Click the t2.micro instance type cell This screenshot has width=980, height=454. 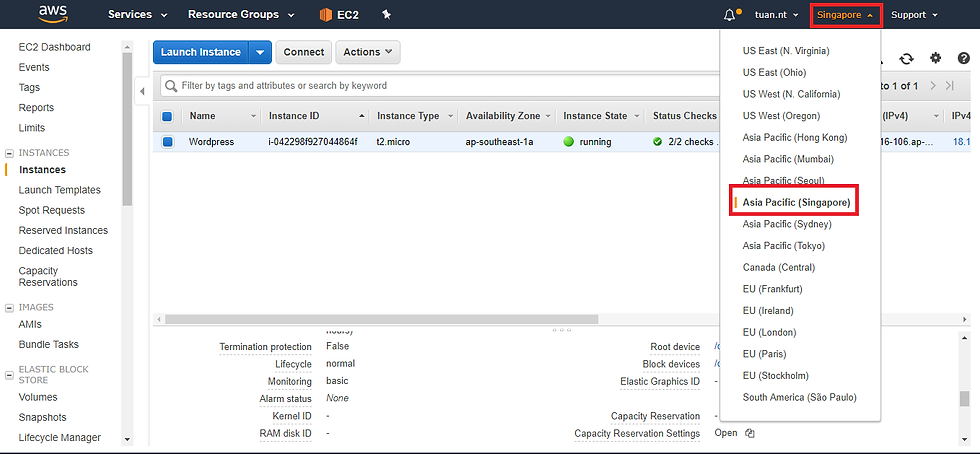[x=393, y=142]
